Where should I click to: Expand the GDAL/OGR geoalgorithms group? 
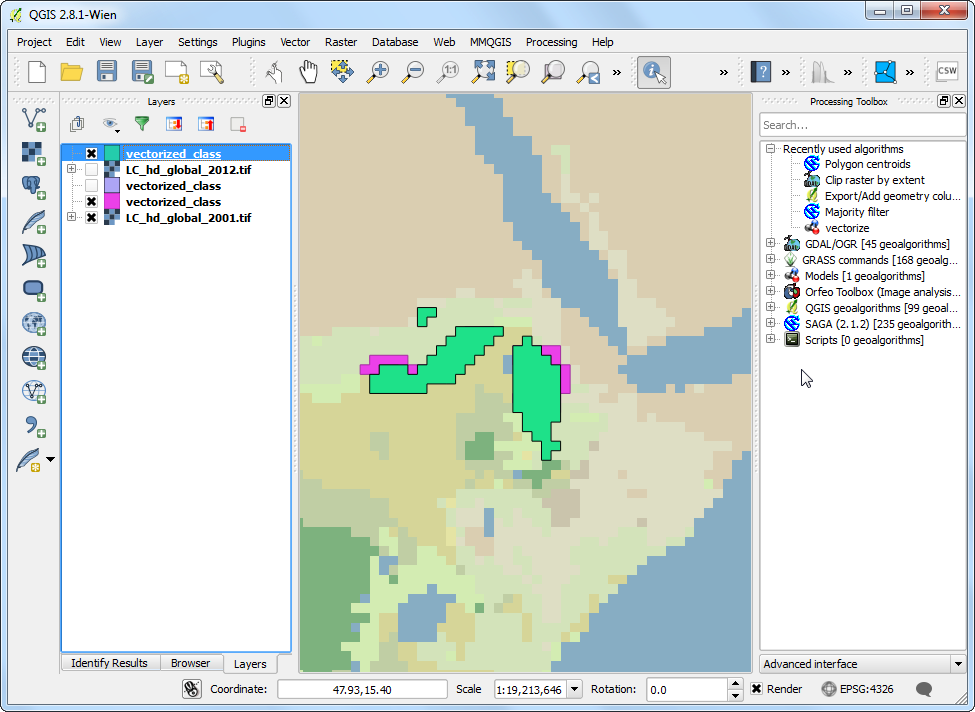click(770, 243)
